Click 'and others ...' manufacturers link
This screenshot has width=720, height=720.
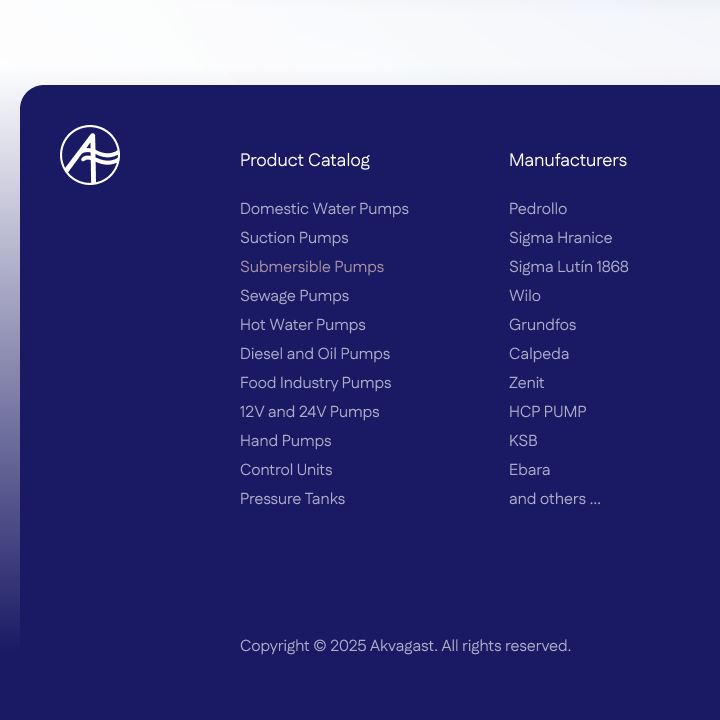[555, 499]
